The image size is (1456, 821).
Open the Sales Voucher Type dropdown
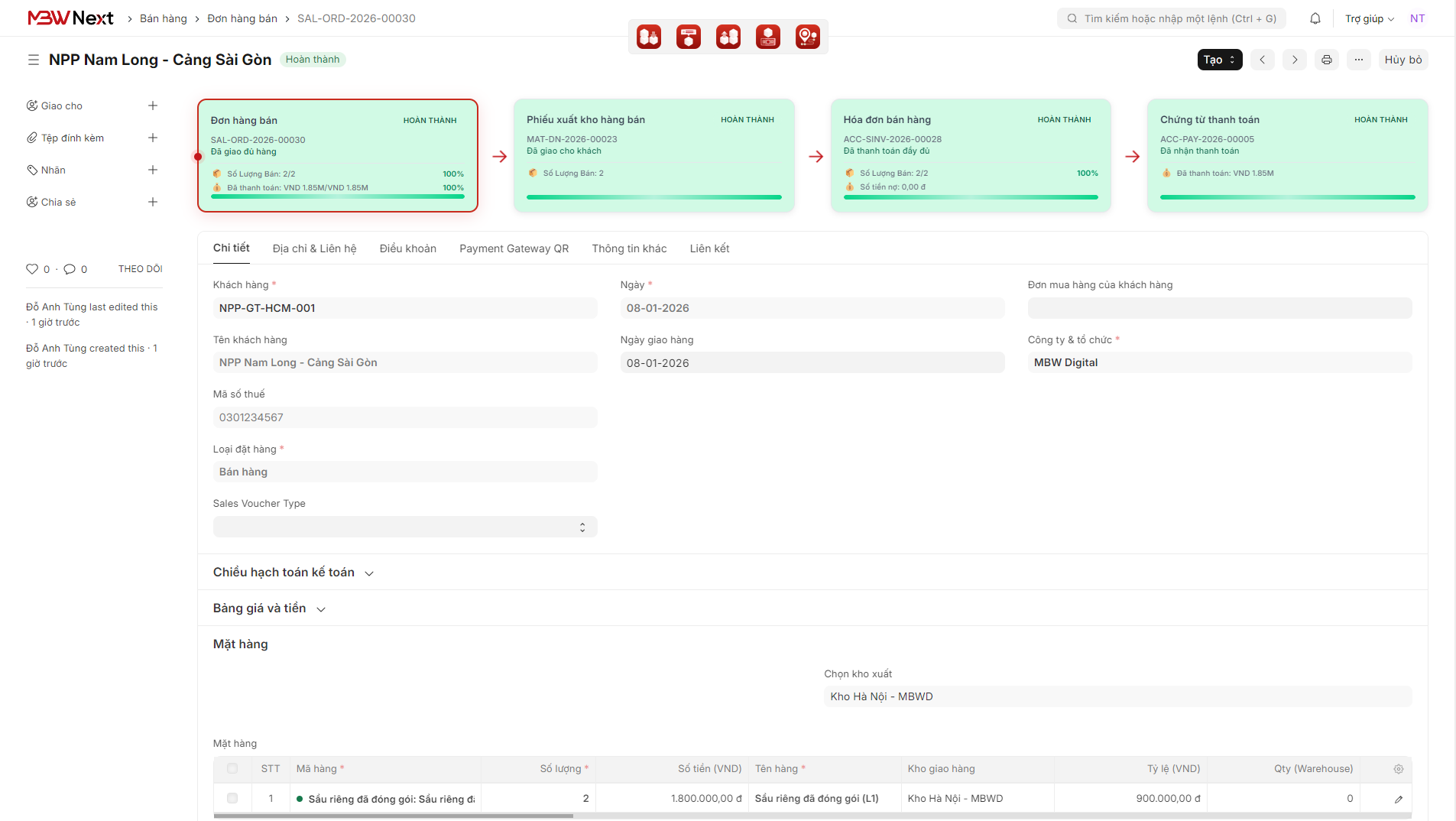tap(405, 527)
